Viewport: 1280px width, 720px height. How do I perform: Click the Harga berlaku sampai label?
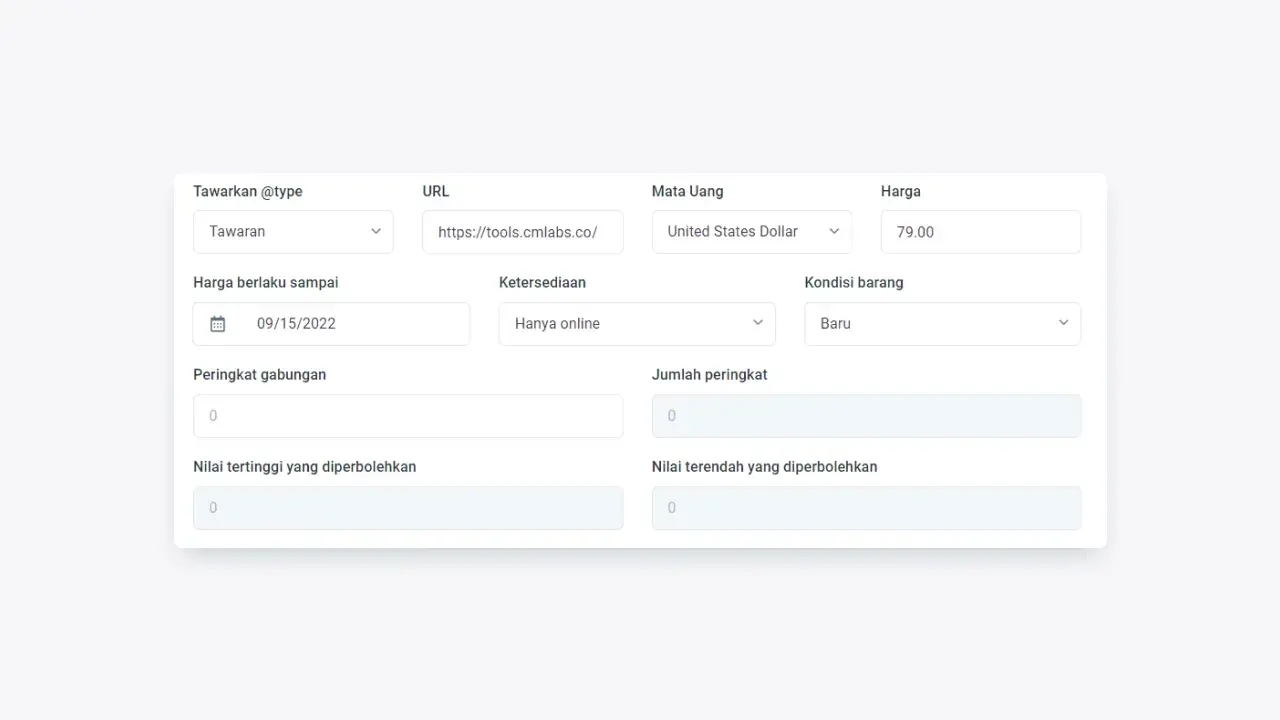coord(266,283)
